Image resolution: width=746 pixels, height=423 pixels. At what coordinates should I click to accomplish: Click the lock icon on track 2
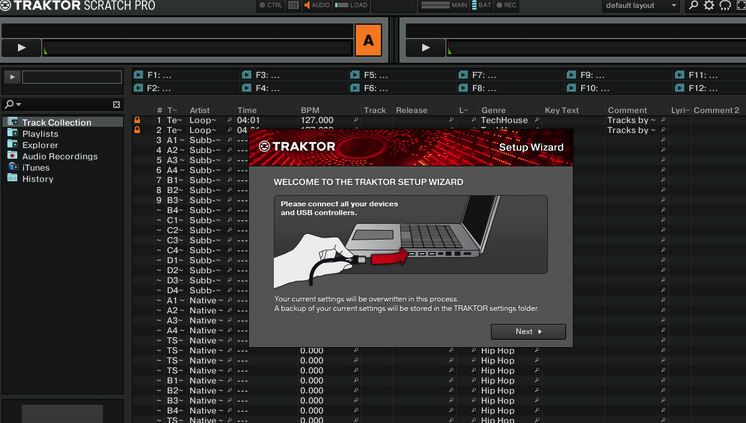point(137,130)
